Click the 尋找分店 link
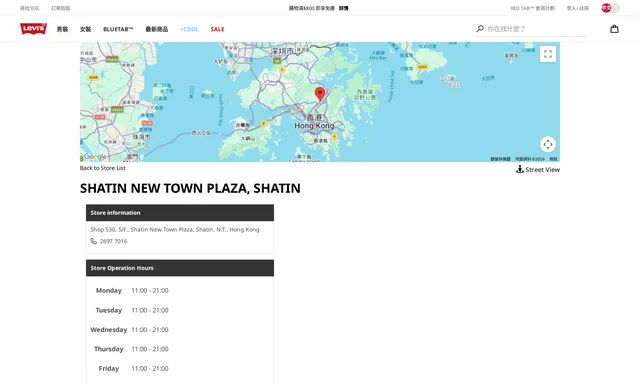 29,8
